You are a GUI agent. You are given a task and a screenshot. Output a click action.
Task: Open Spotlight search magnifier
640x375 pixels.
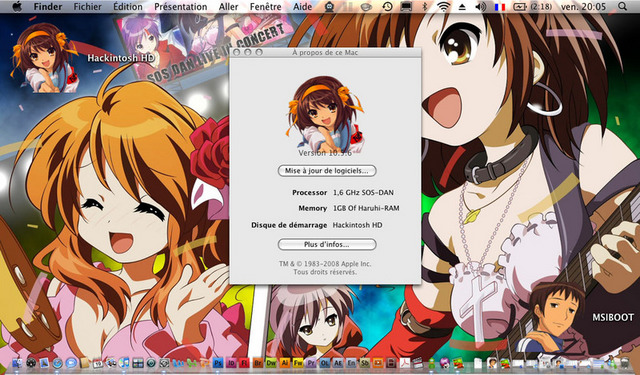tap(622, 7)
